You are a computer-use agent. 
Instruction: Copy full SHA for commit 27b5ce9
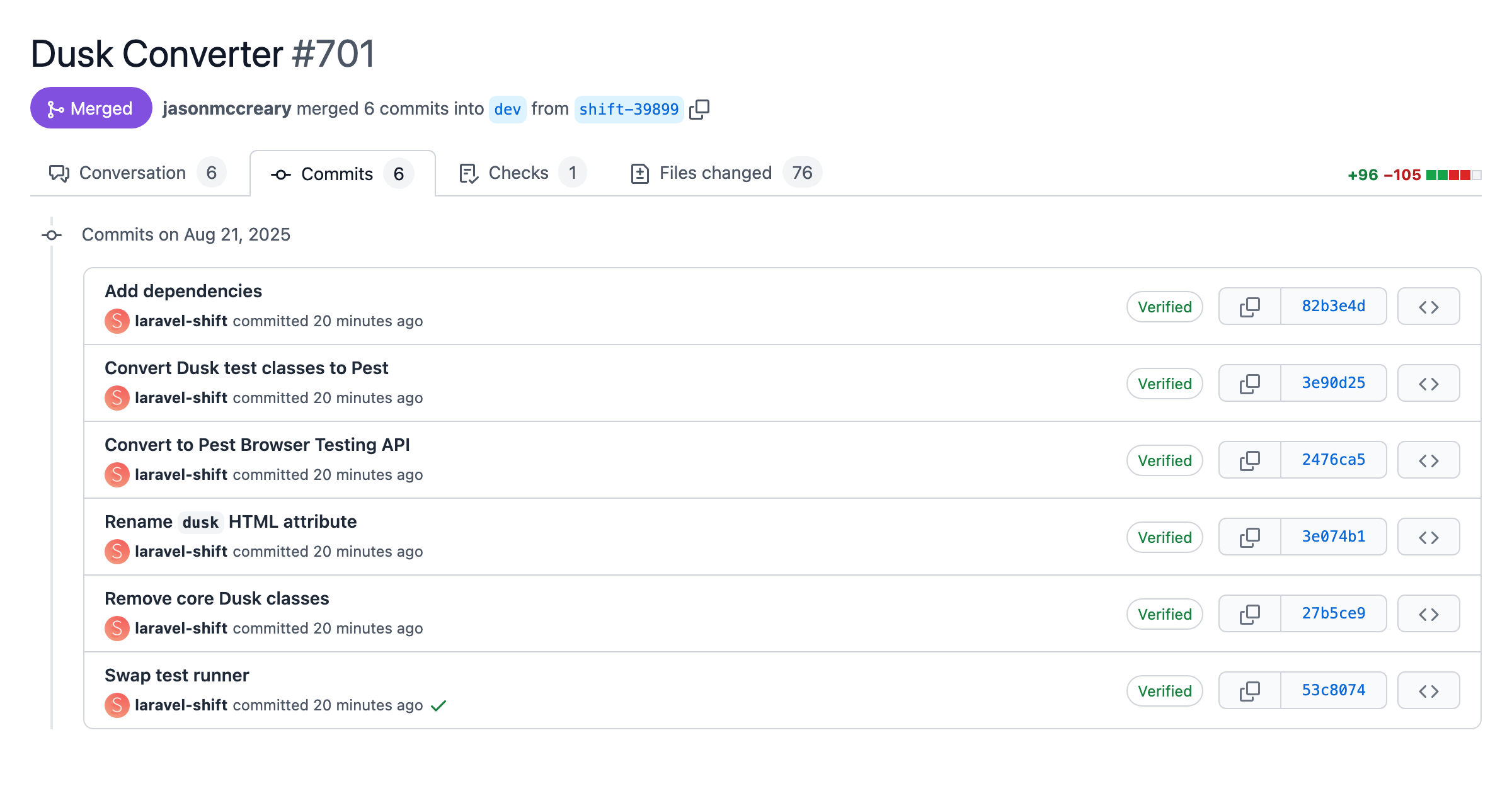[1250, 614]
